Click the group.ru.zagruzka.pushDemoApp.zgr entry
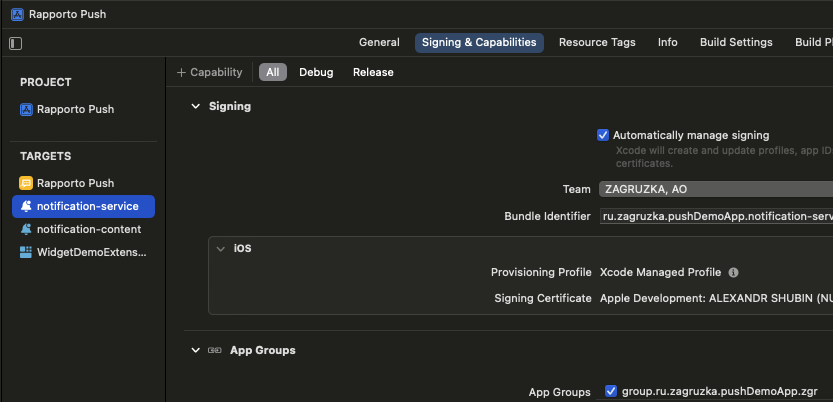 [x=719, y=392]
